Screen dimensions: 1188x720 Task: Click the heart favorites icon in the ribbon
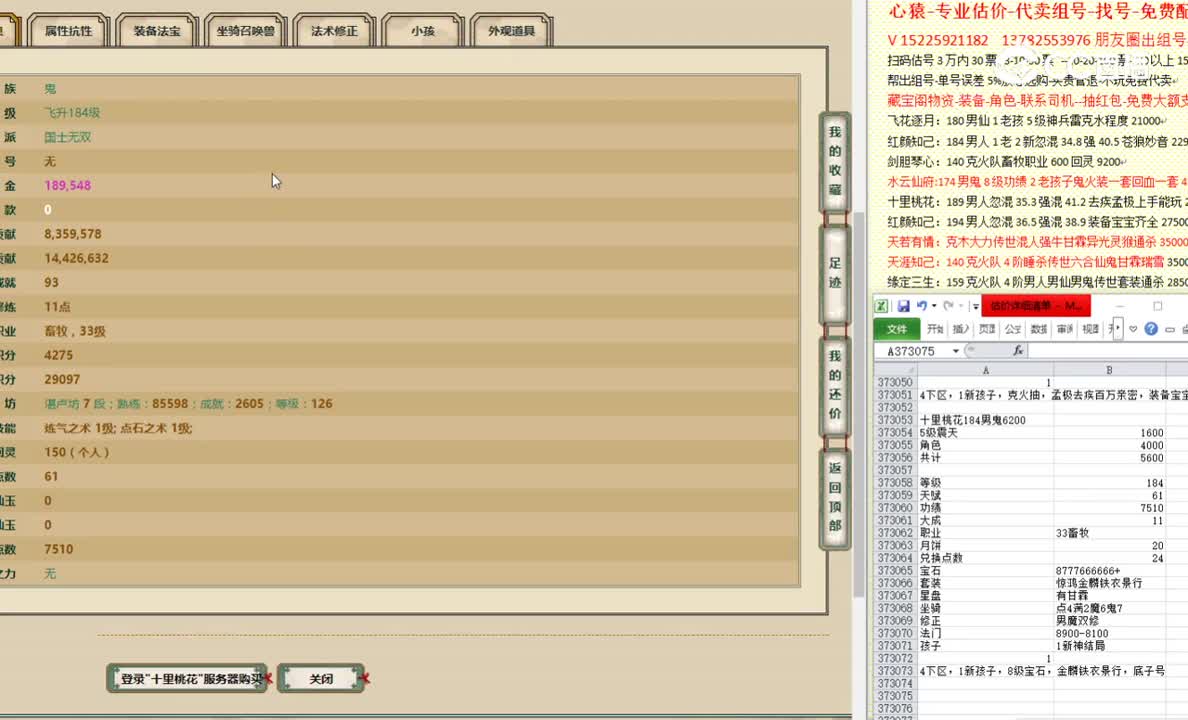click(1133, 328)
